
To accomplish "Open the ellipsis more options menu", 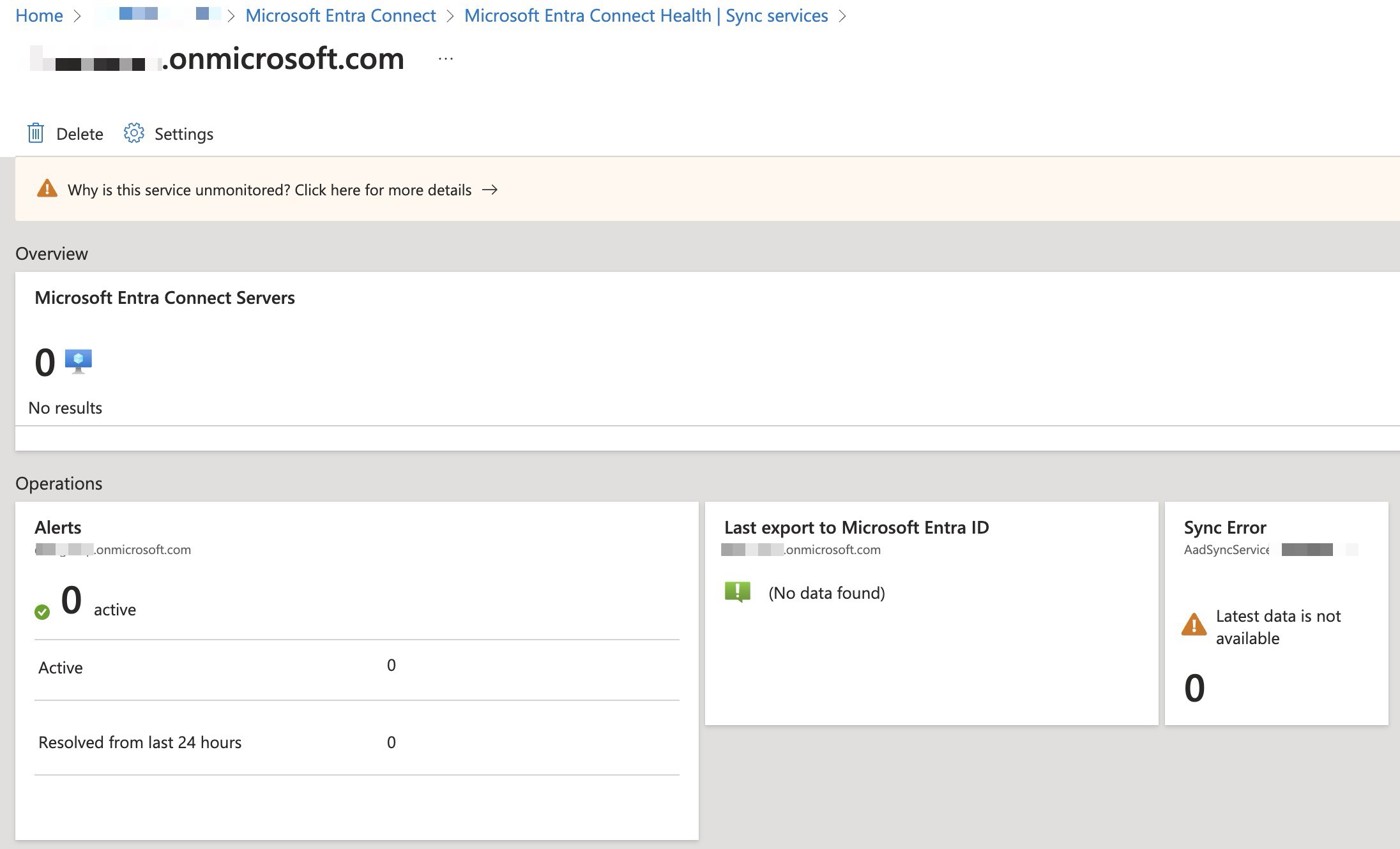I will [446, 59].
